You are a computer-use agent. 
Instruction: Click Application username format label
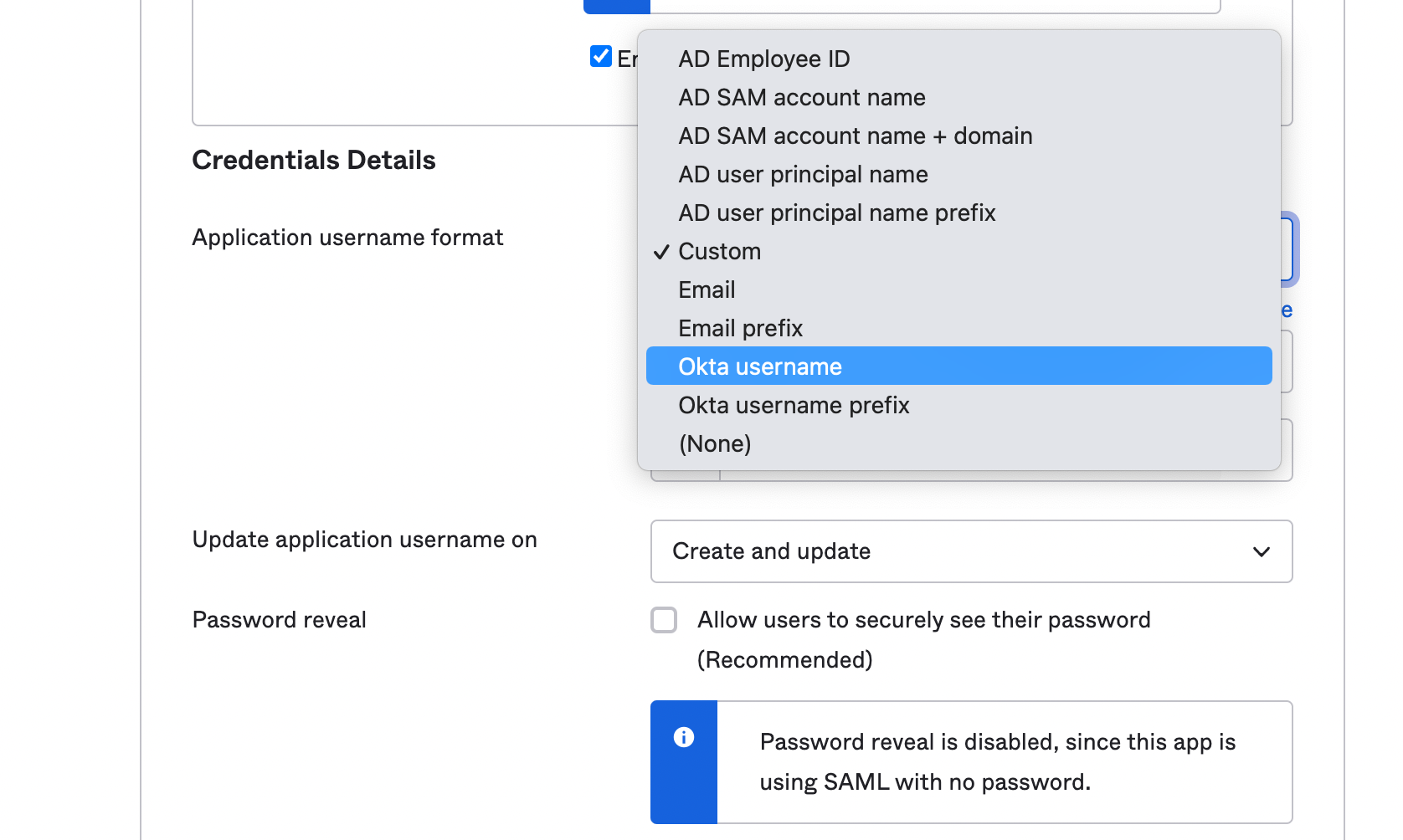[347, 238]
